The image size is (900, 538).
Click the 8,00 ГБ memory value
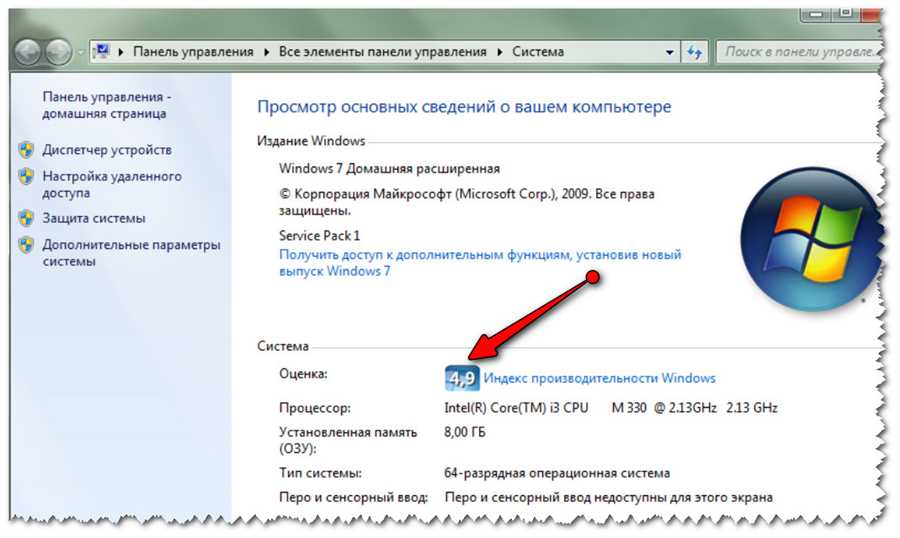point(464,432)
